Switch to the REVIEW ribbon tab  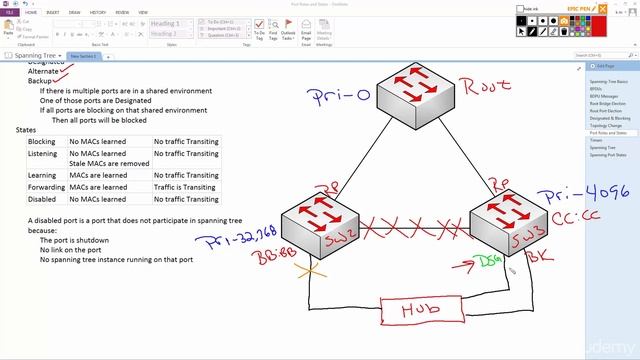(x=122, y=12)
